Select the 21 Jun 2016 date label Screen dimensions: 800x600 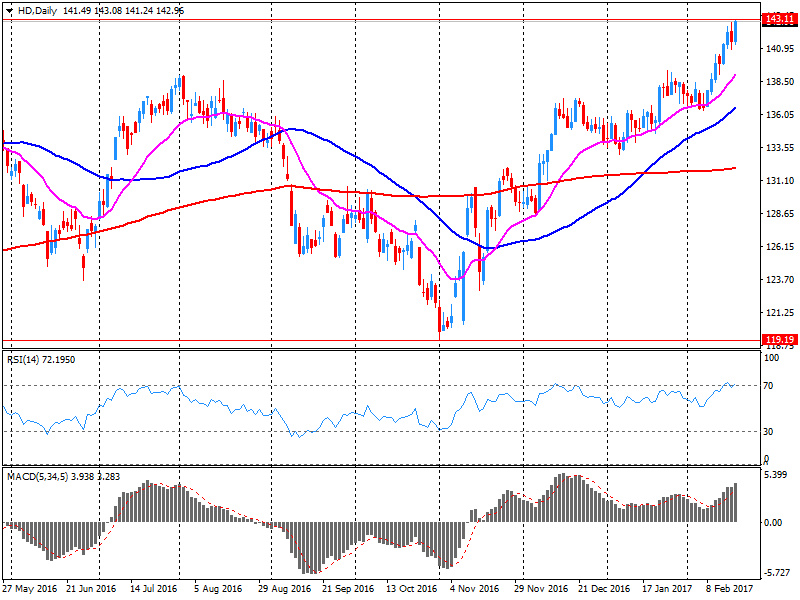coord(91,588)
